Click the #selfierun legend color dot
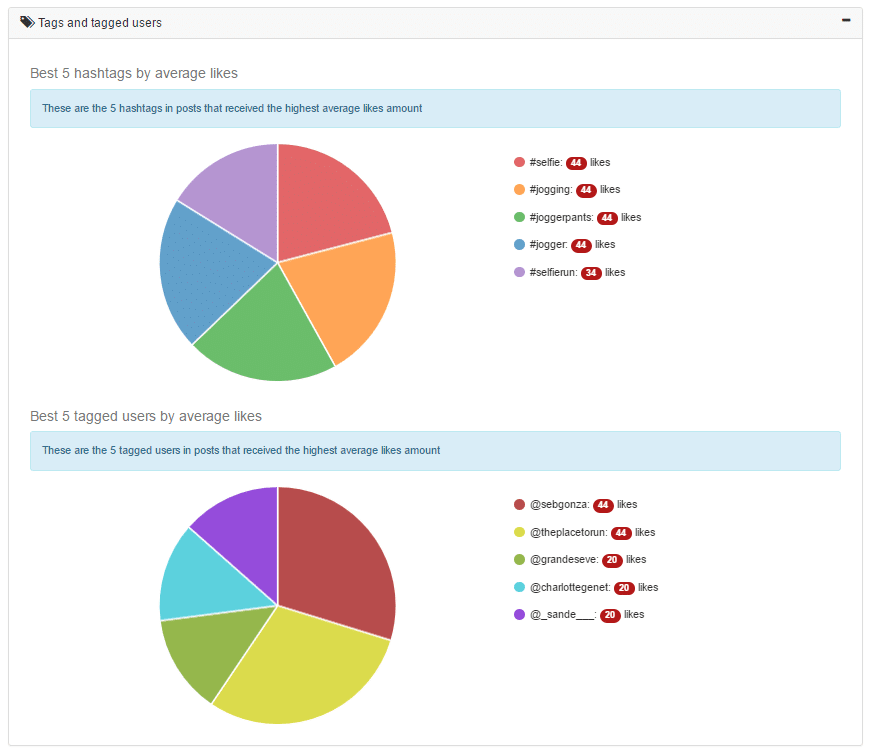The height and width of the screenshot is (752, 871). pos(519,272)
